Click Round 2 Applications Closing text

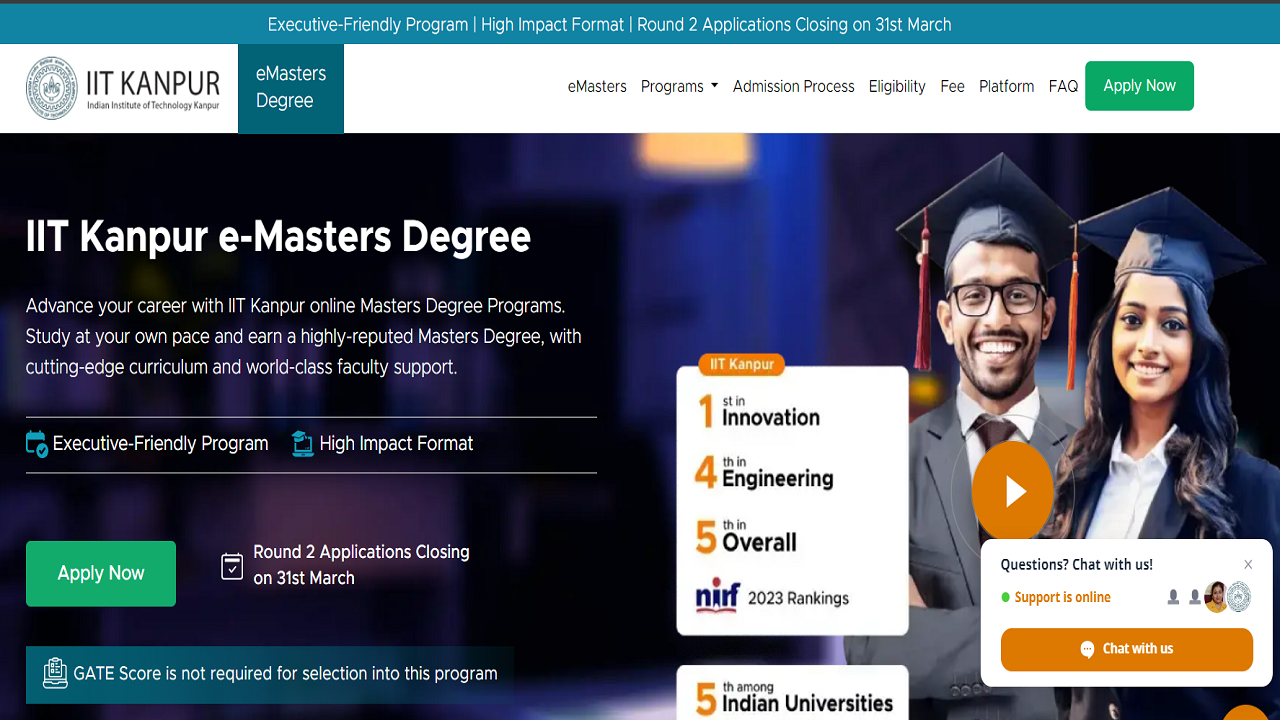coord(361,565)
